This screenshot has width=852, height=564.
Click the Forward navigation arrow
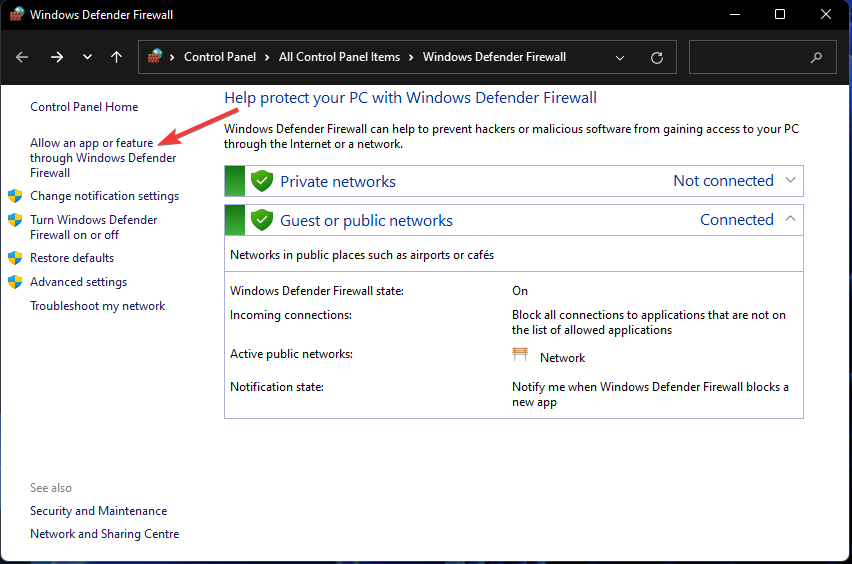56,58
